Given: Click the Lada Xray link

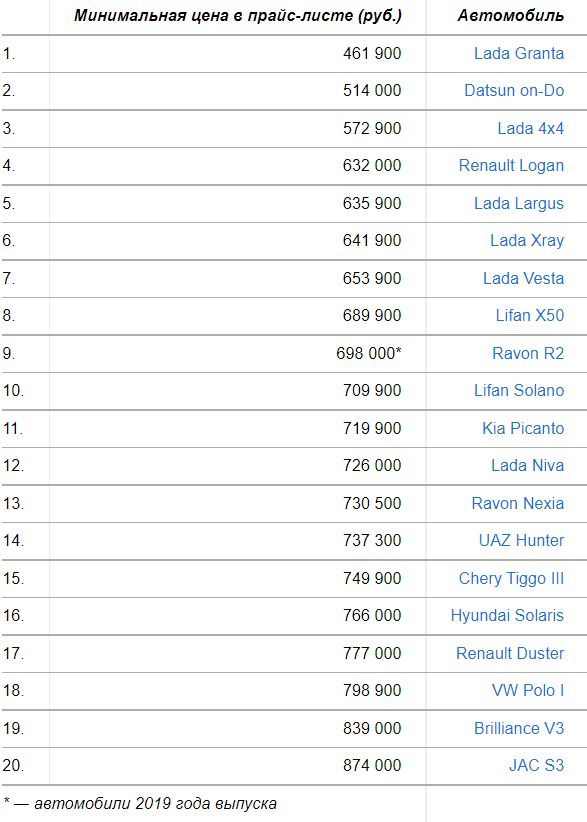Looking at the screenshot, I should pyautogui.click(x=527, y=241).
